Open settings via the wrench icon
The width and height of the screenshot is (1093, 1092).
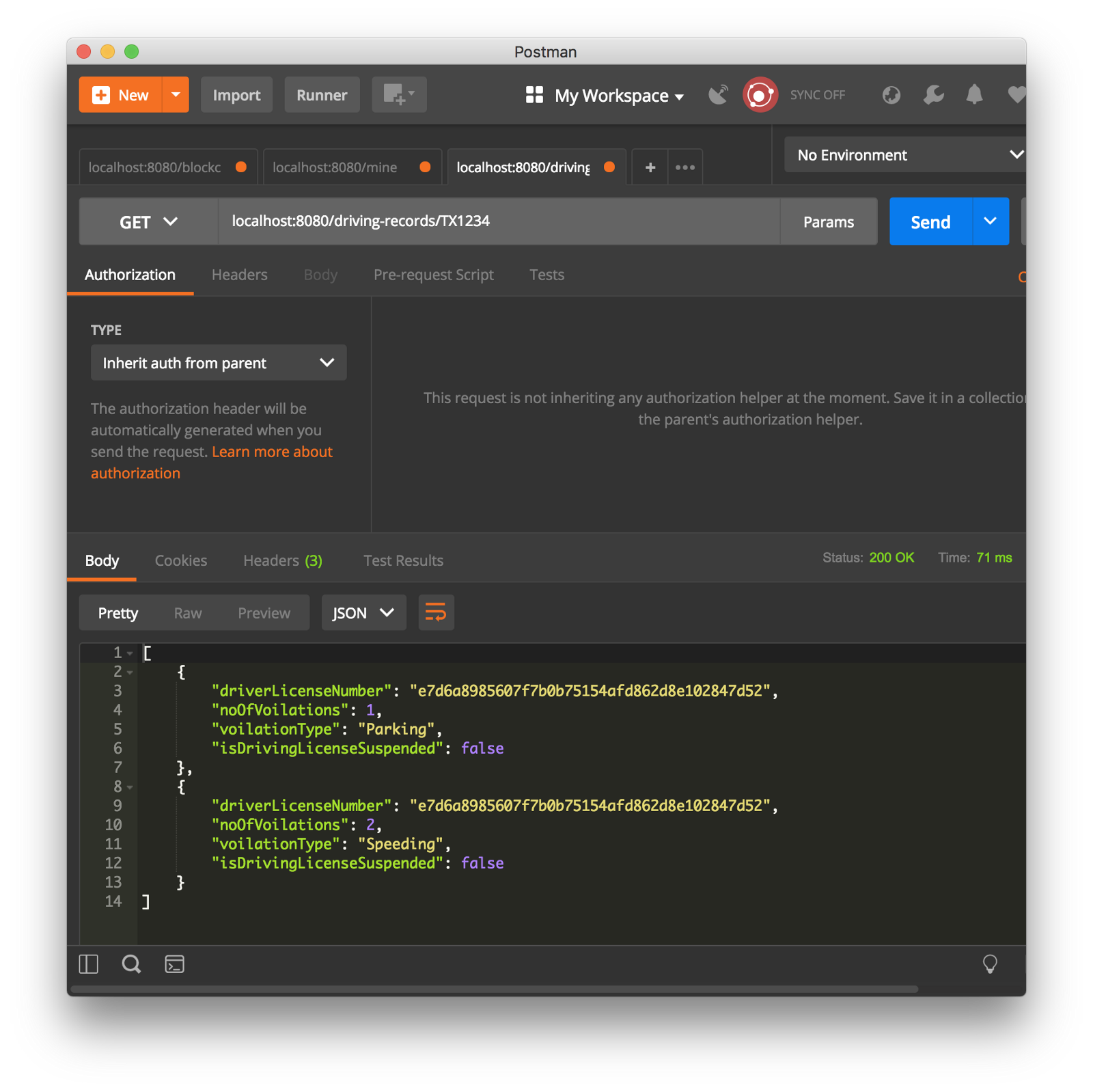933,95
